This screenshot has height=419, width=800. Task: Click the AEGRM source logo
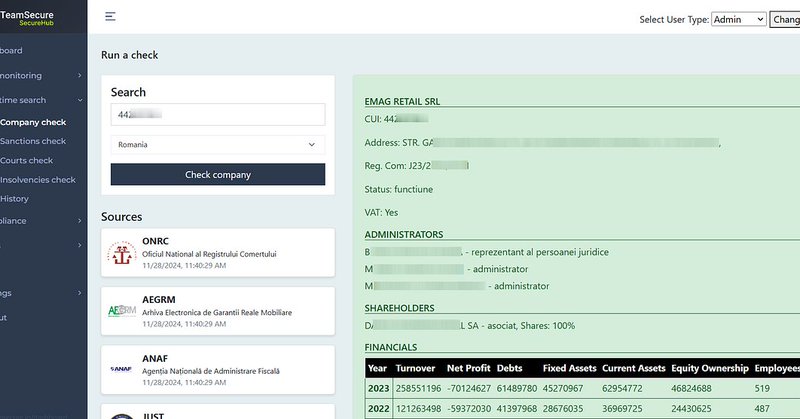pyautogui.click(x=122, y=311)
